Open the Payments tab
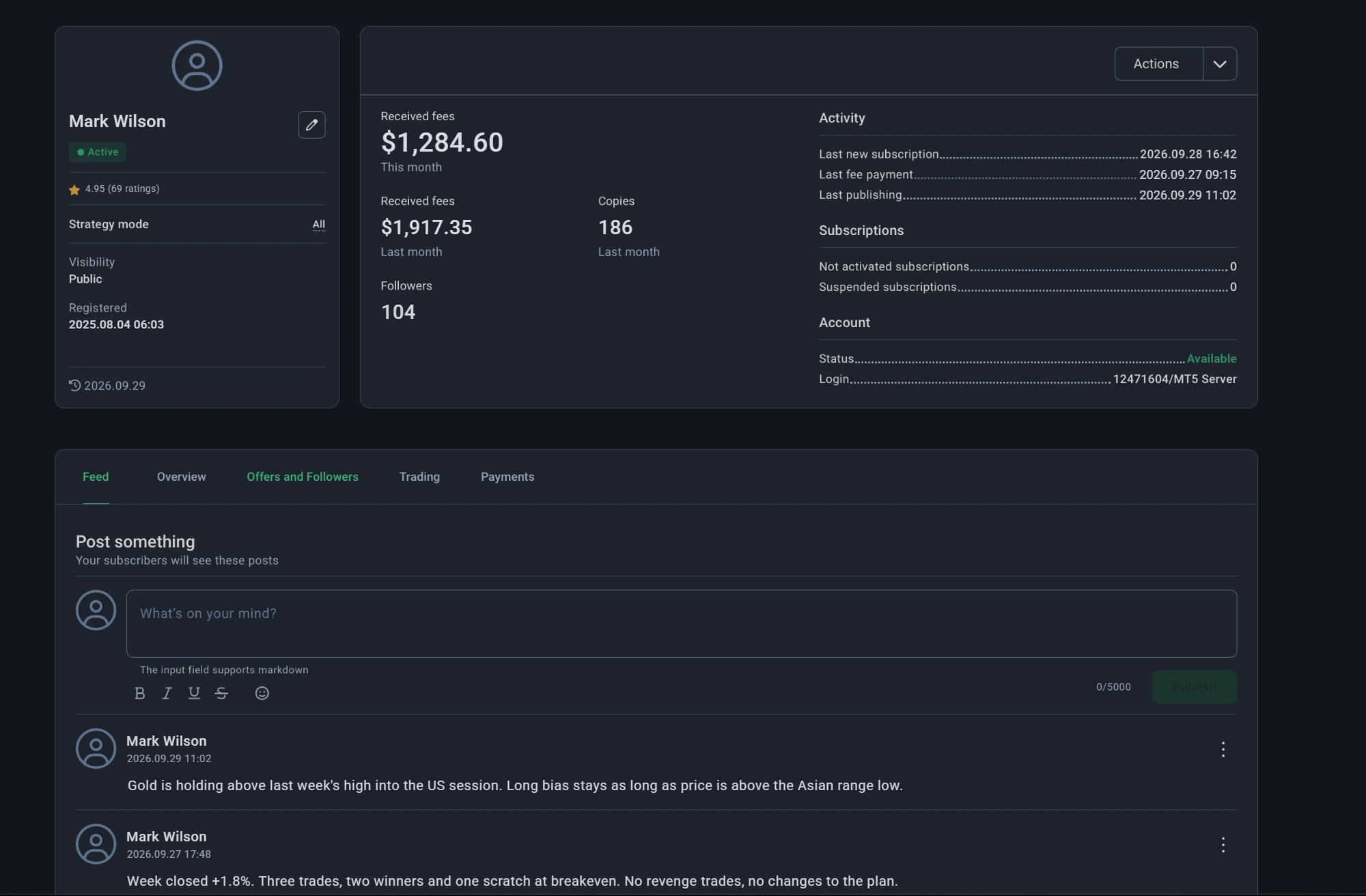1366x896 pixels. coord(507,477)
